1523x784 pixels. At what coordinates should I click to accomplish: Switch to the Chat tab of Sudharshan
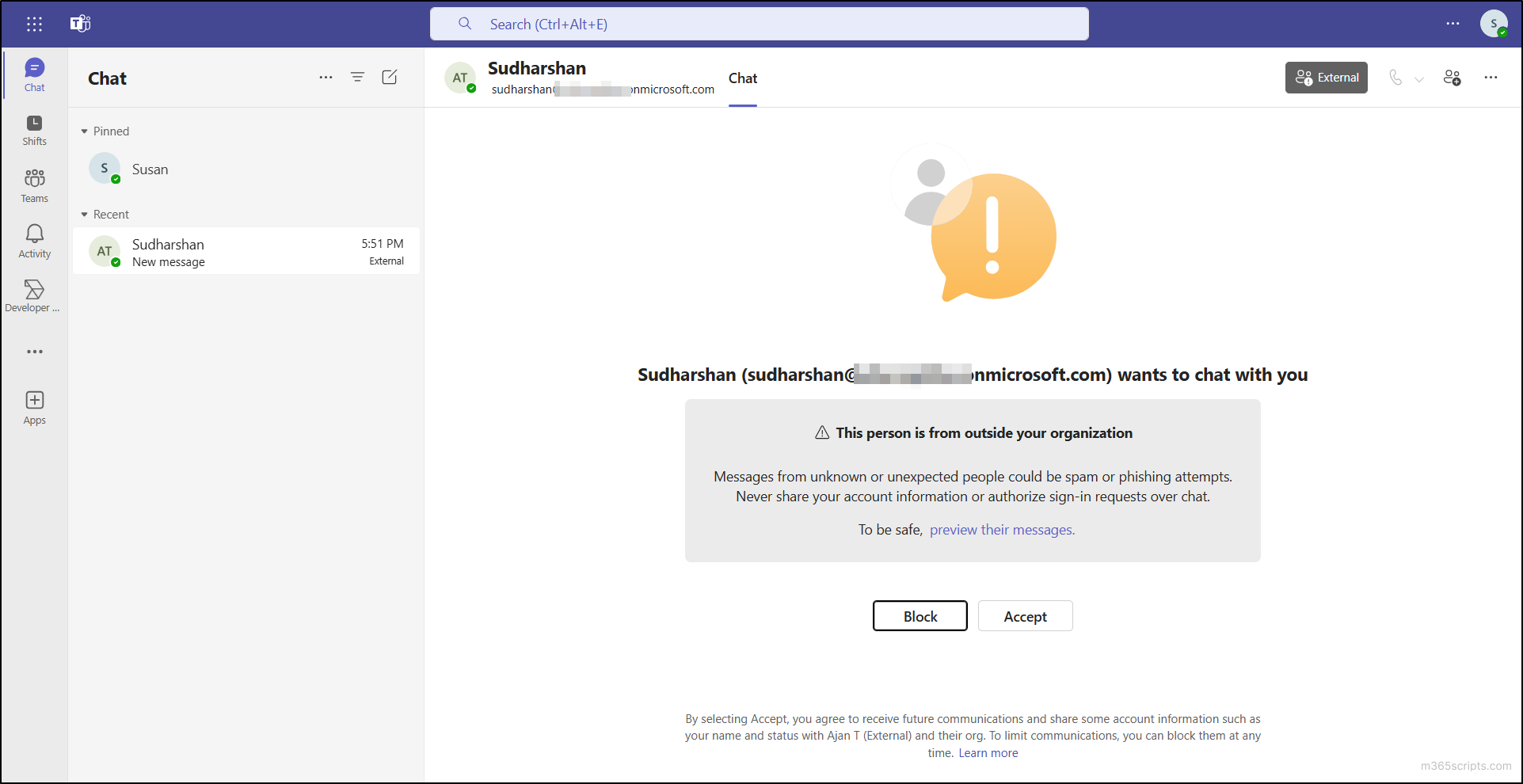pos(742,78)
